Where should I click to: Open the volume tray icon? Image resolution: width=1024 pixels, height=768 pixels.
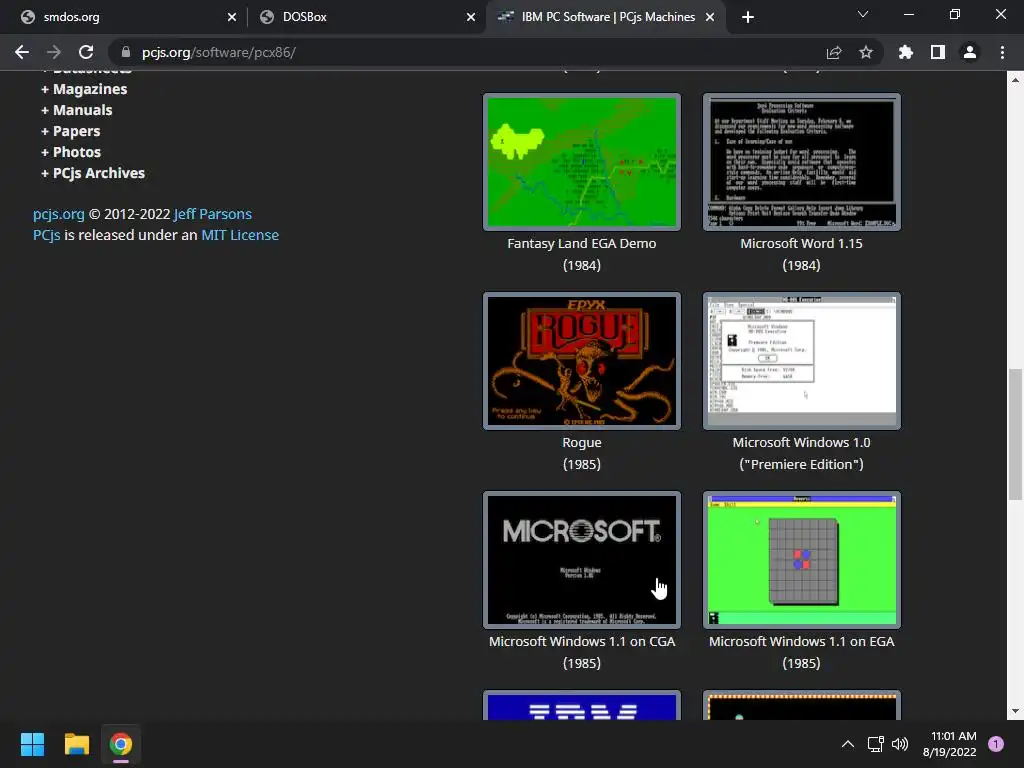coord(900,744)
